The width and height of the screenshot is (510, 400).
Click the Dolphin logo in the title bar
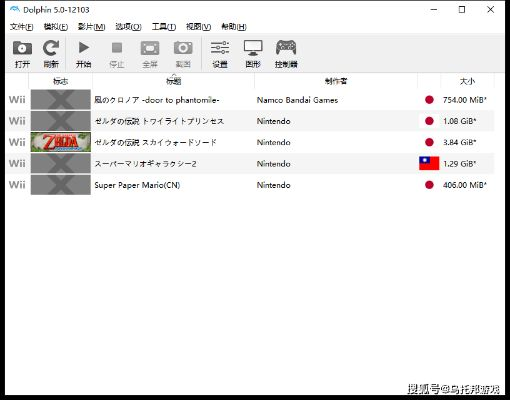click(15, 9)
